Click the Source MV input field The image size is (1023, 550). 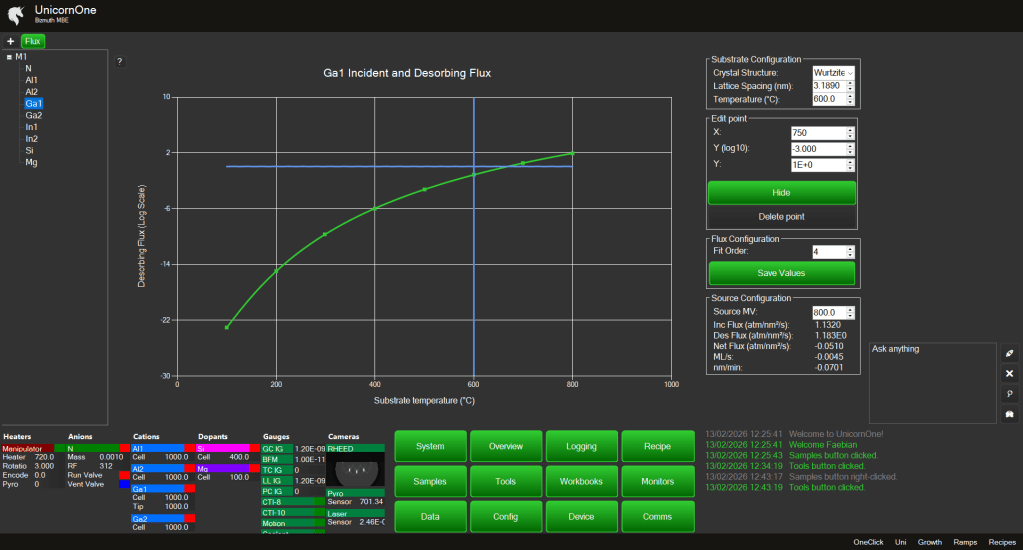829,312
